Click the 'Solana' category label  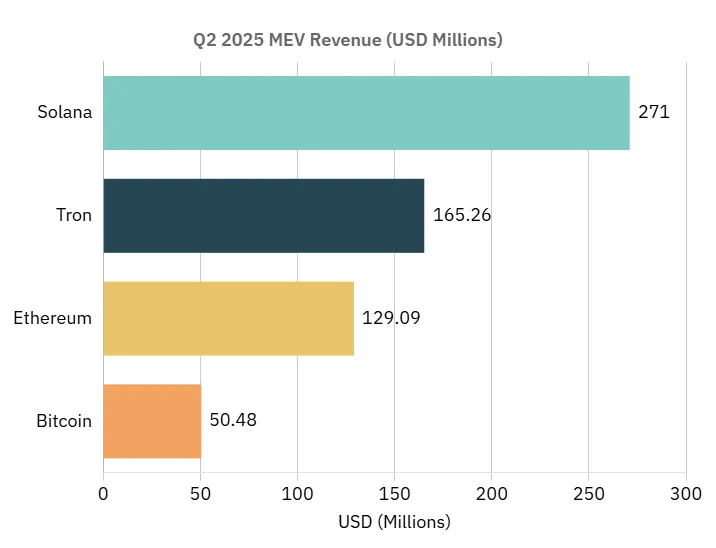pos(64,112)
